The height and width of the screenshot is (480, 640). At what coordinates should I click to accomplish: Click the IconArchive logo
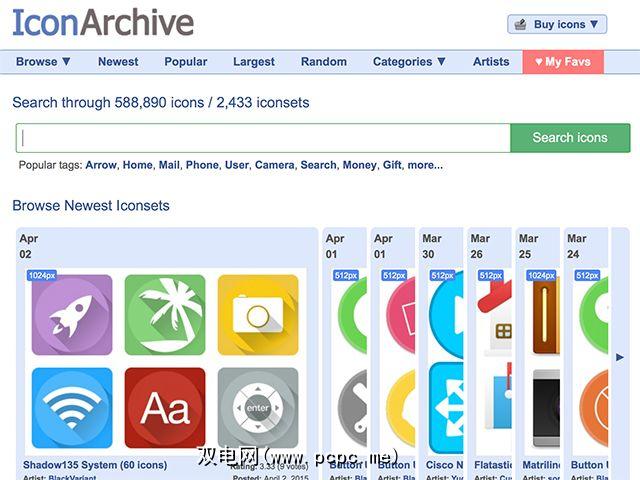[x=103, y=23]
